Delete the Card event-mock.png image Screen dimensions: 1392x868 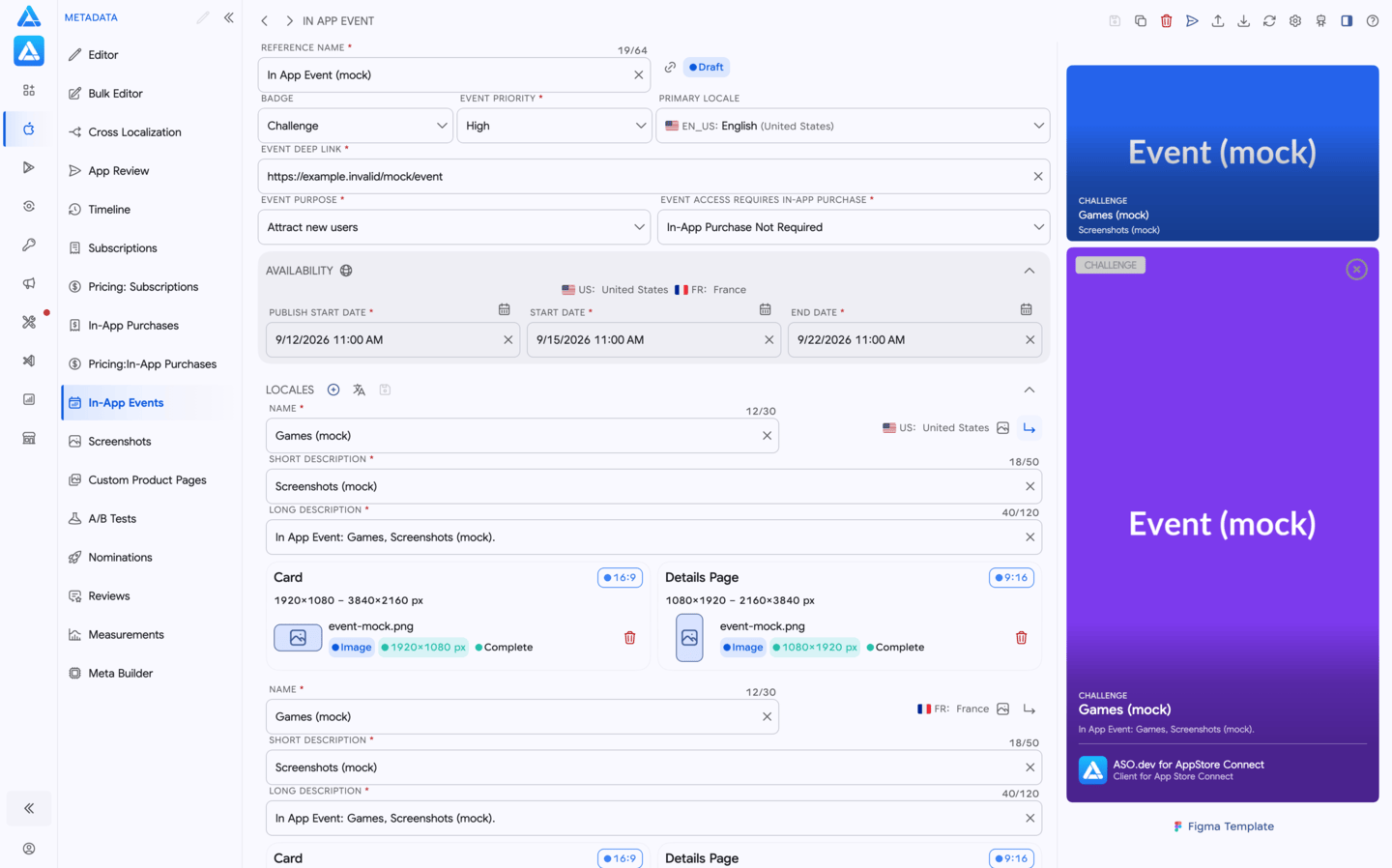pos(629,638)
